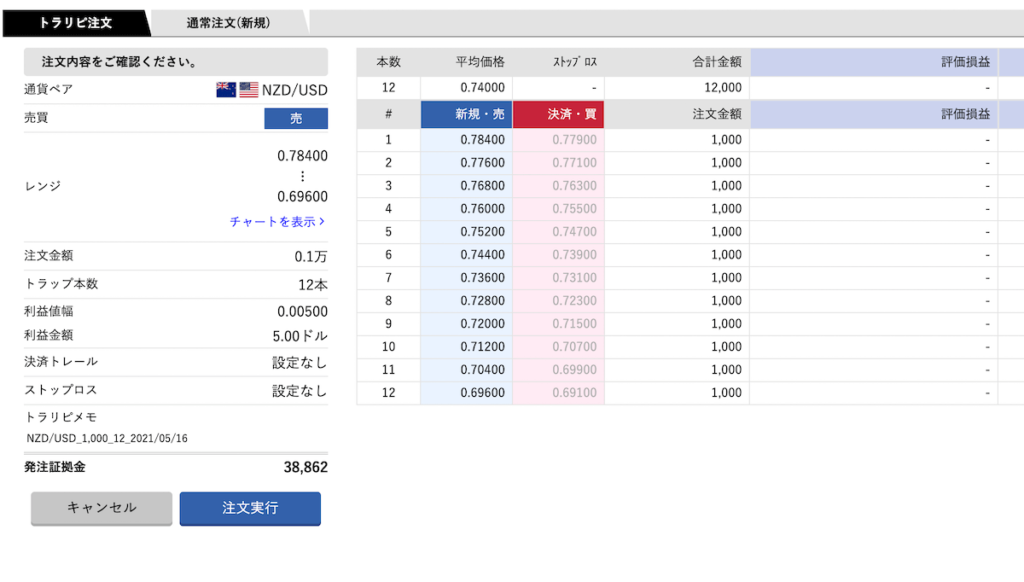1024x582 pixels.
Task: Cancel the order with キャンセル button
Action: (x=101, y=508)
